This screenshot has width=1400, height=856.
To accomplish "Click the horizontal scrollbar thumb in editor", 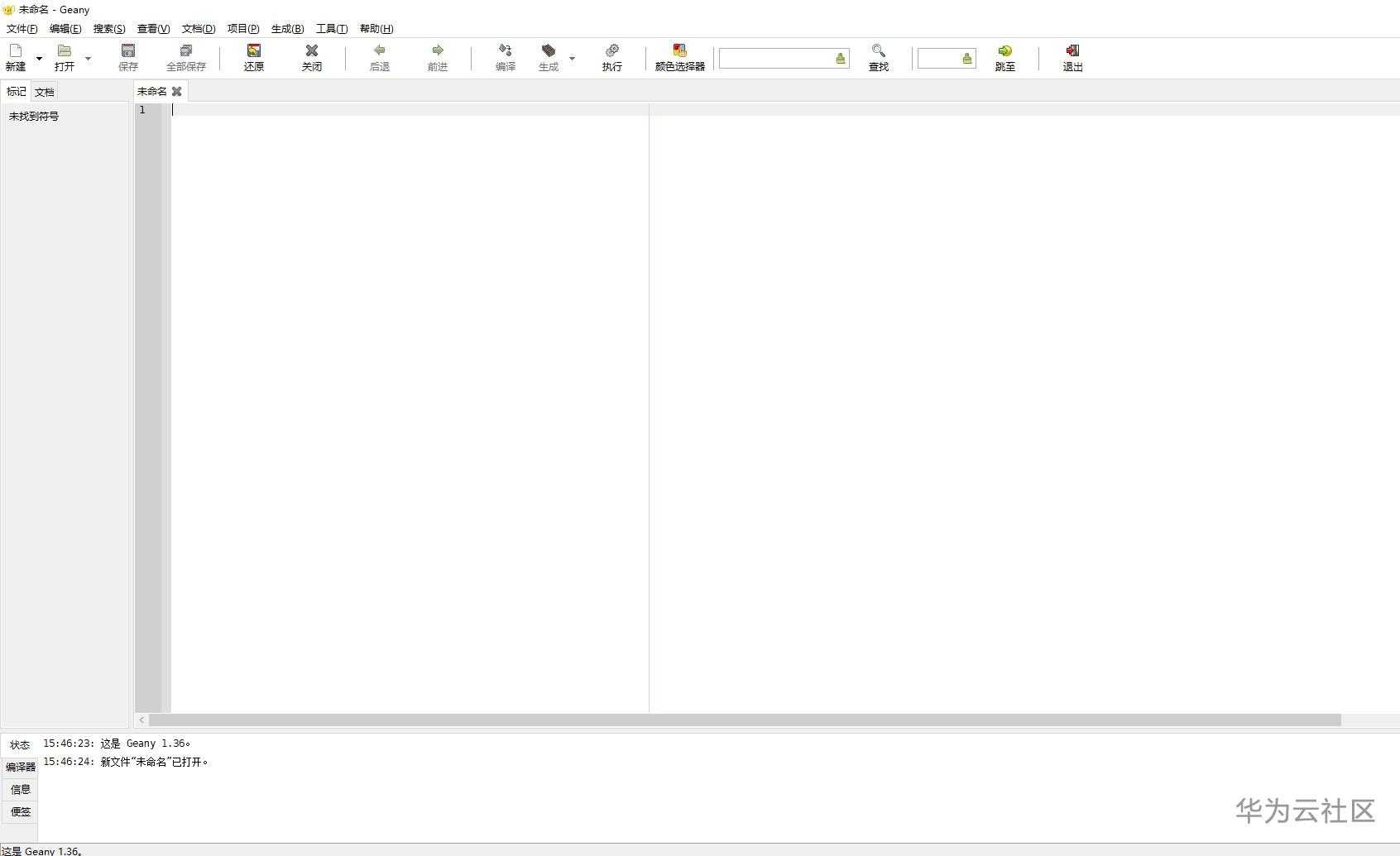I will tap(745, 720).
